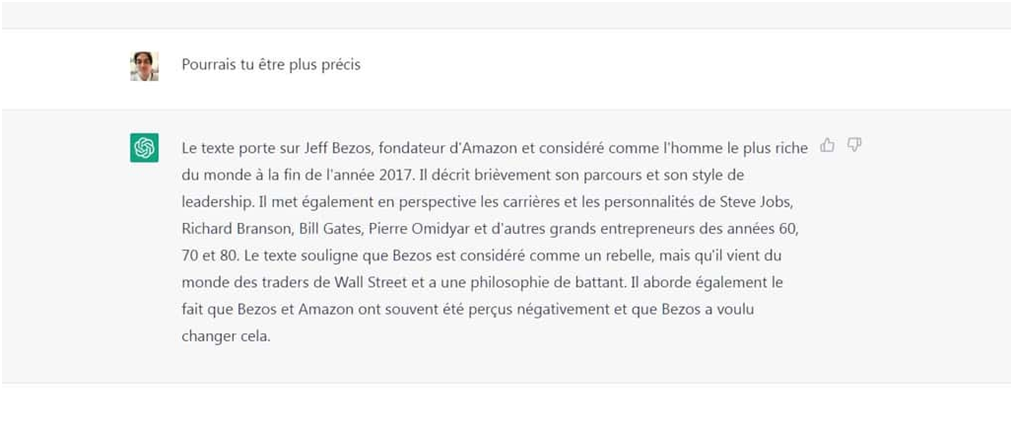Click the thumbs down icon on the response
Viewport: 1013px width, 439px height.
click(x=854, y=145)
